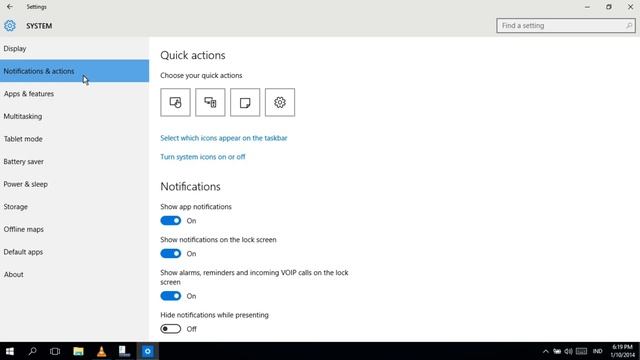This screenshot has width=640, height=360.
Task: Toggle alarms, reminders and VOIP calls switch
Action: point(171,296)
